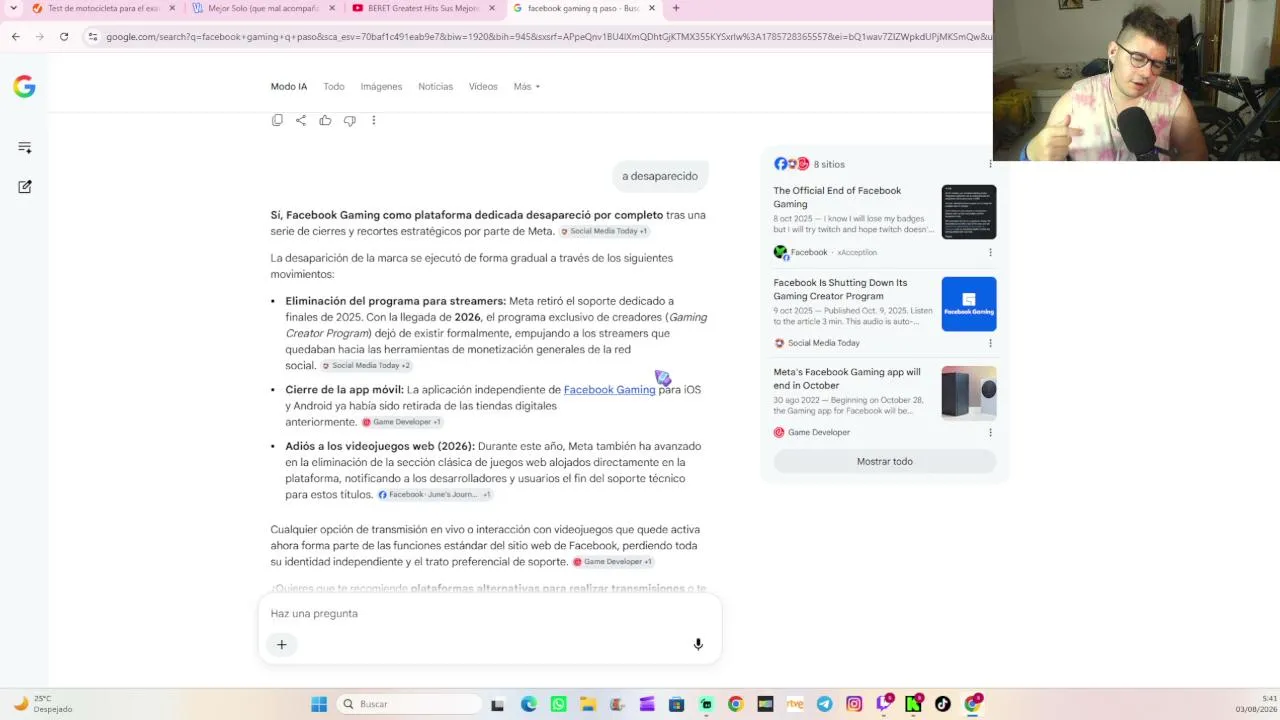
Task: Reload the current page
Action: (x=64, y=37)
